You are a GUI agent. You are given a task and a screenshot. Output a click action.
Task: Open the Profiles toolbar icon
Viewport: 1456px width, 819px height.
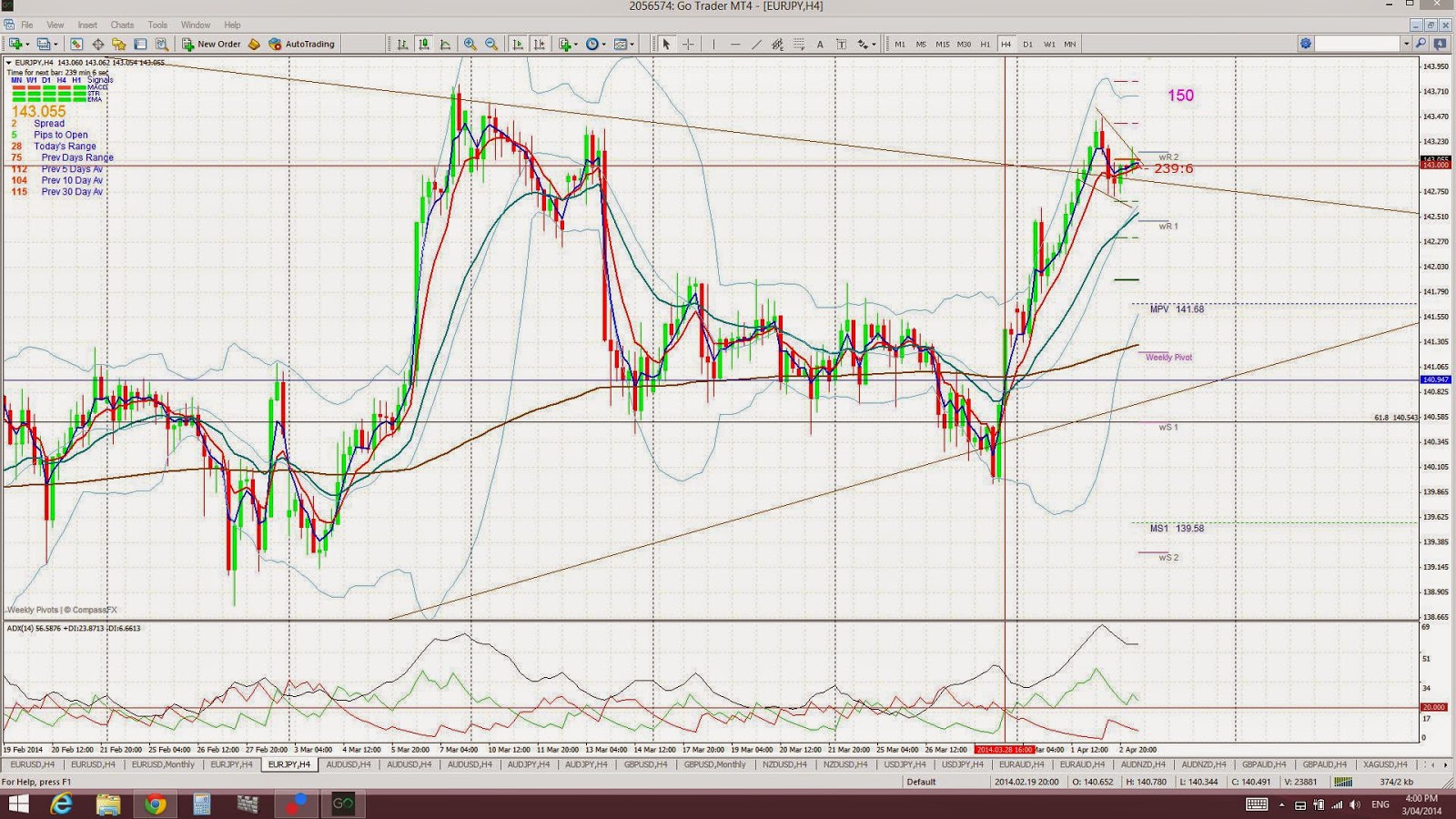pos(43,44)
